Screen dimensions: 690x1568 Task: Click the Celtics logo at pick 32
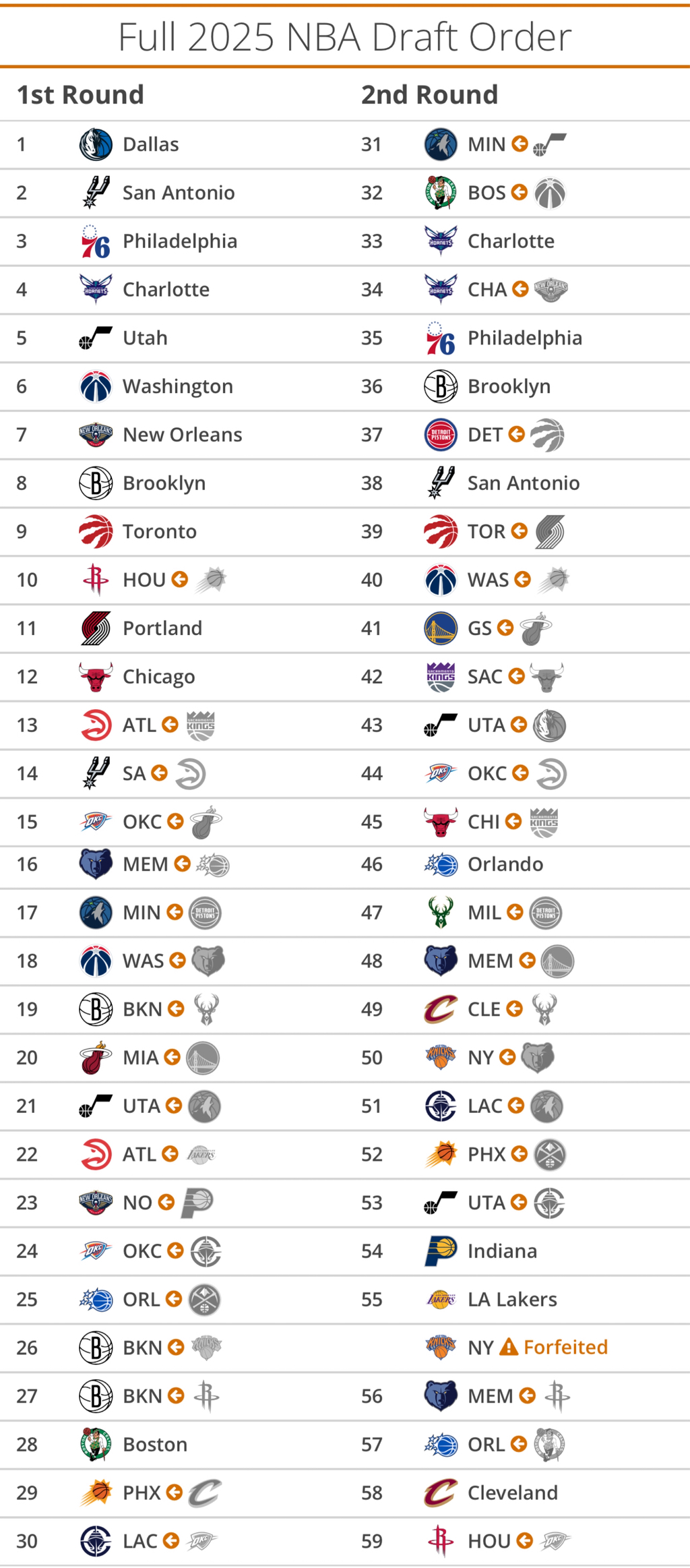pyautogui.click(x=441, y=193)
